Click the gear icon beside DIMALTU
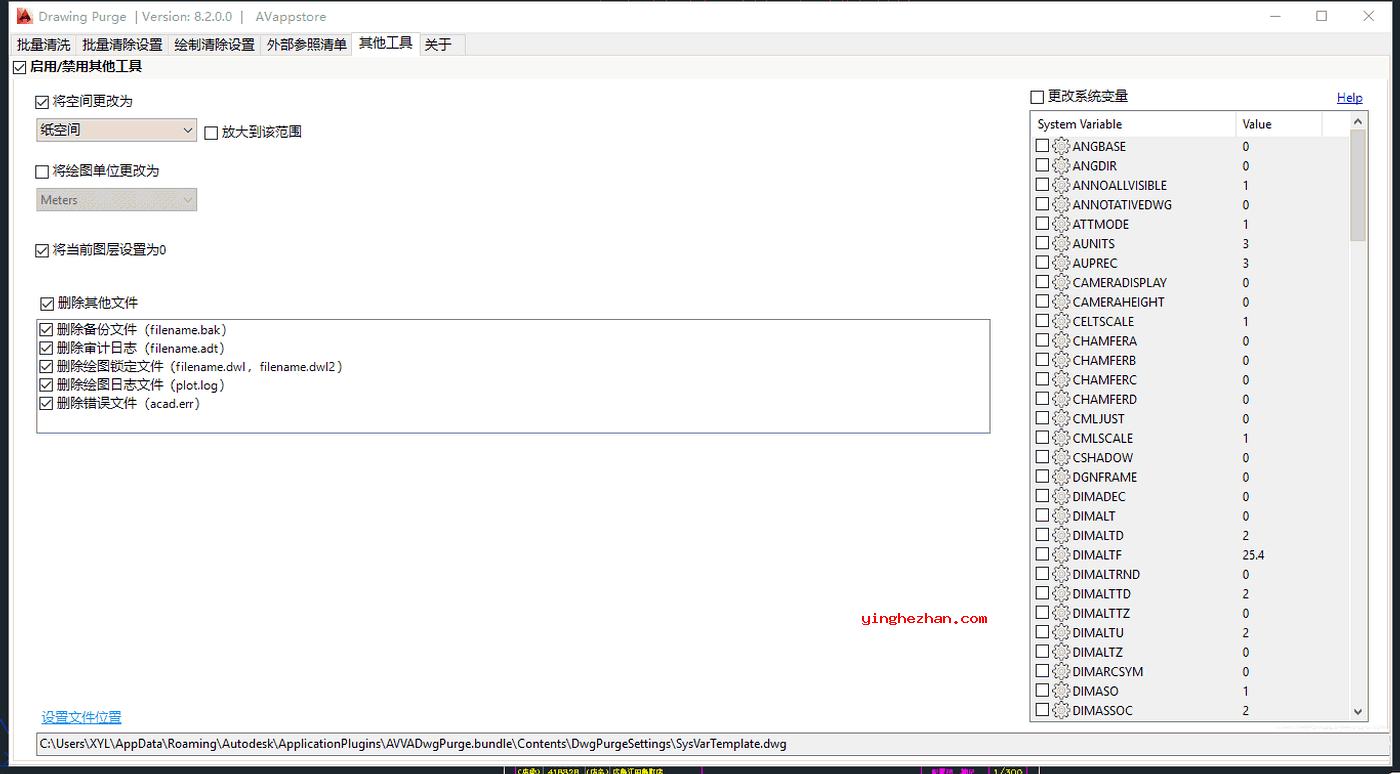The width and height of the screenshot is (1400, 774). (1061, 633)
